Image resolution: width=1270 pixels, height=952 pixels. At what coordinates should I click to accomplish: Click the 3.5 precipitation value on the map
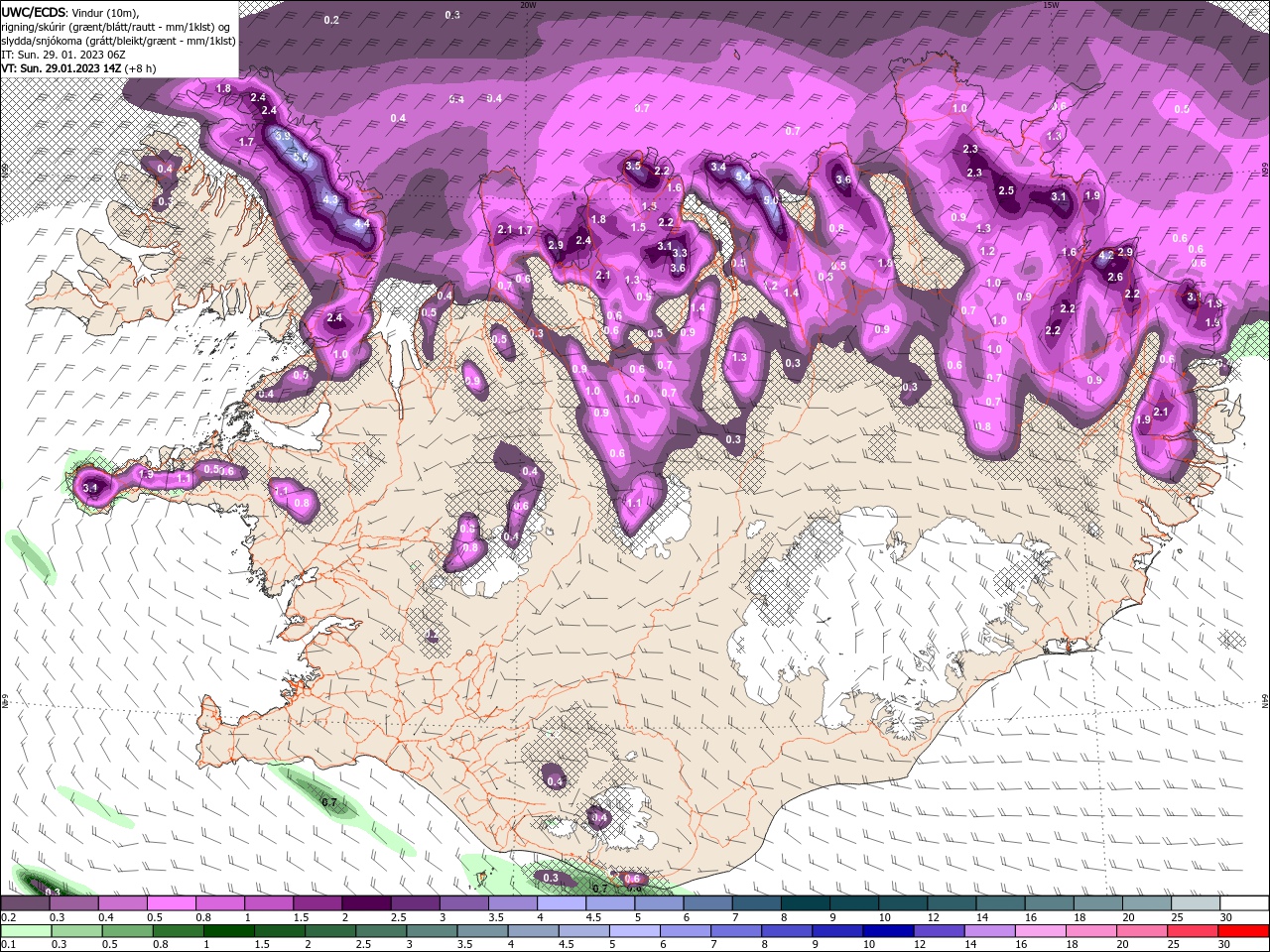(633, 166)
